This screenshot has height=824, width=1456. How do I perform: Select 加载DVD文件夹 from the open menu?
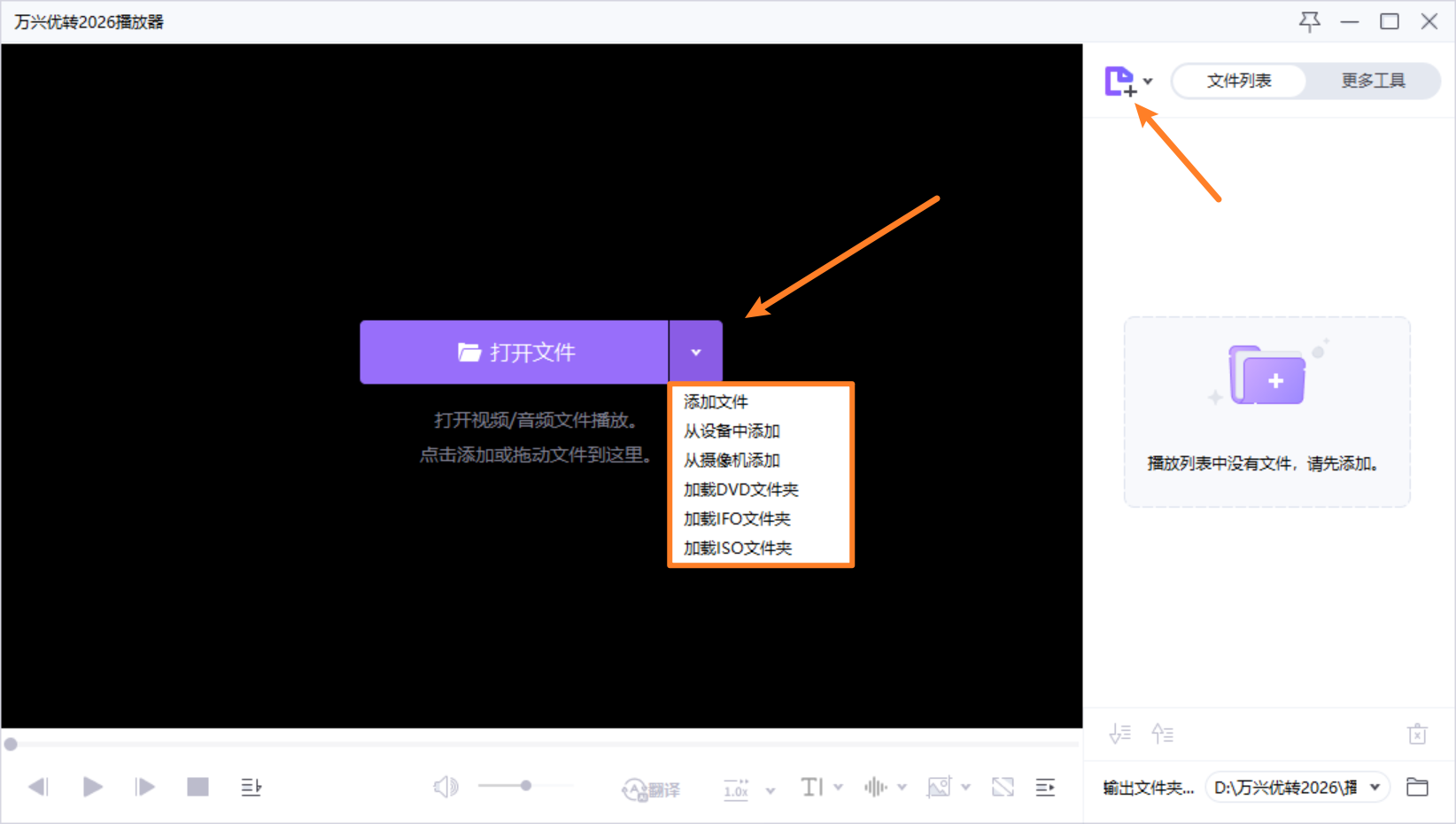(740, 489)
